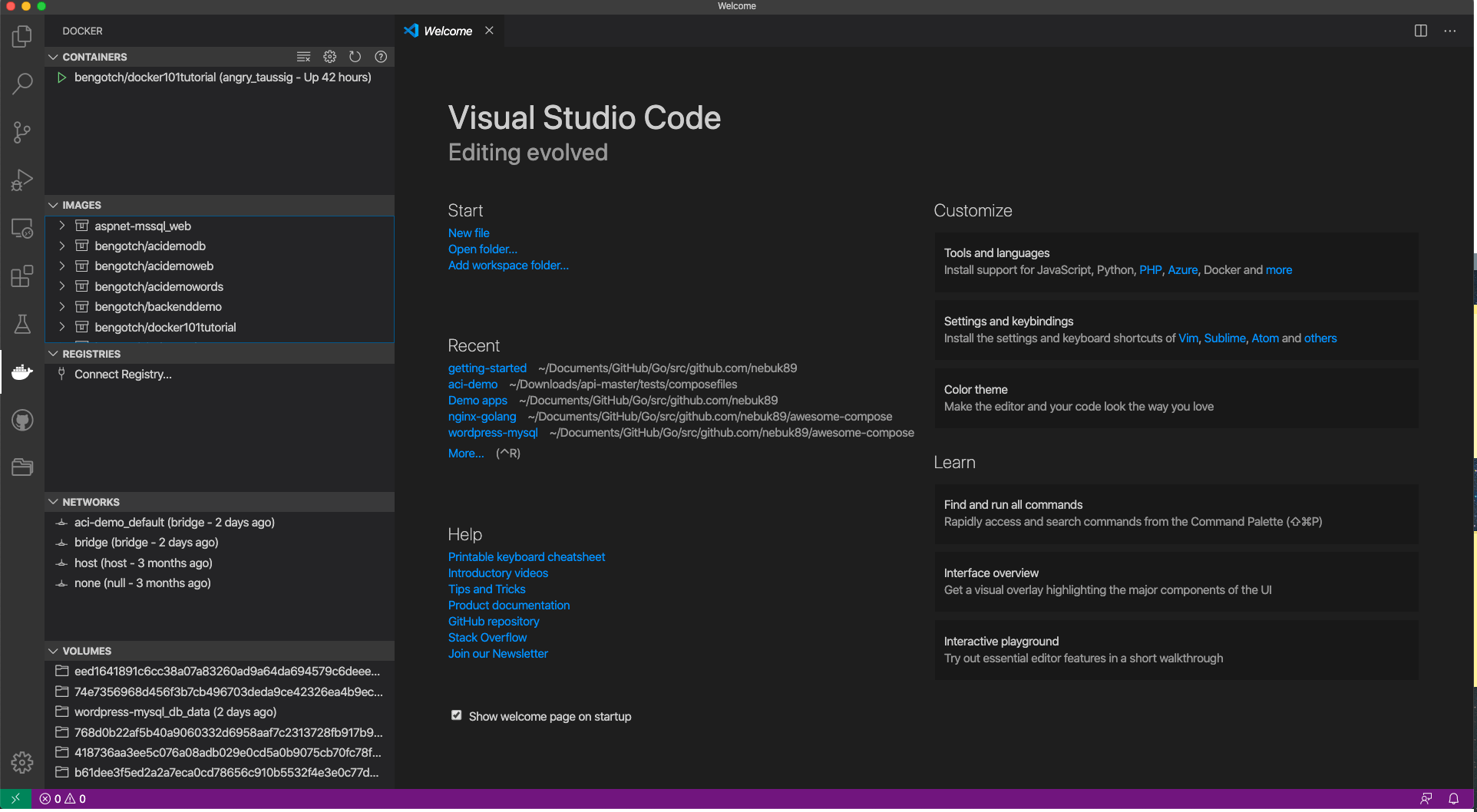Screen dimensions: 1477x812
Task: Open the Remote Explorer icon
Action: (x=22, y=228)
